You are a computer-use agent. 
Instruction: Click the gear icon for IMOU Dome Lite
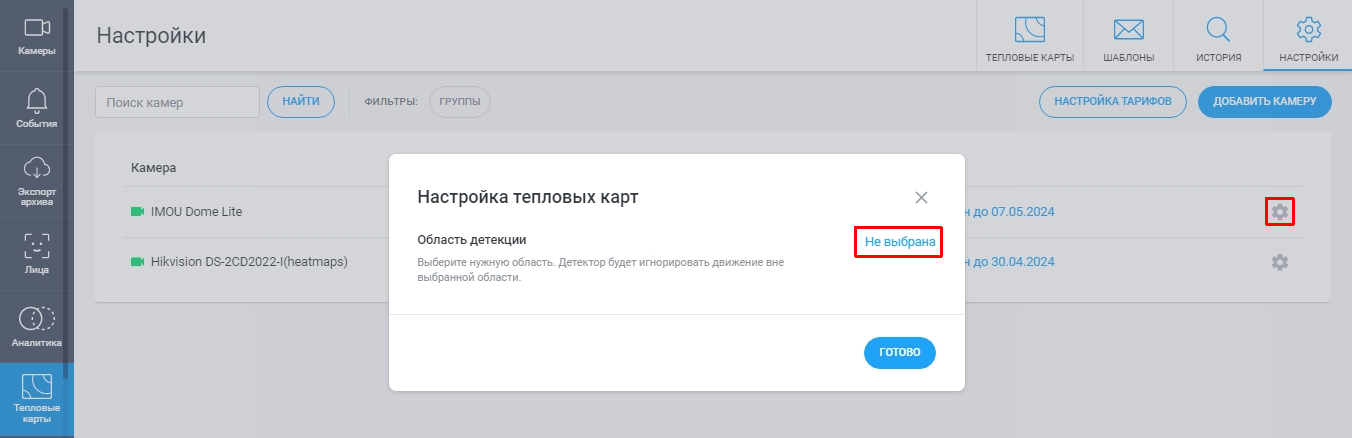[1279, 212]
